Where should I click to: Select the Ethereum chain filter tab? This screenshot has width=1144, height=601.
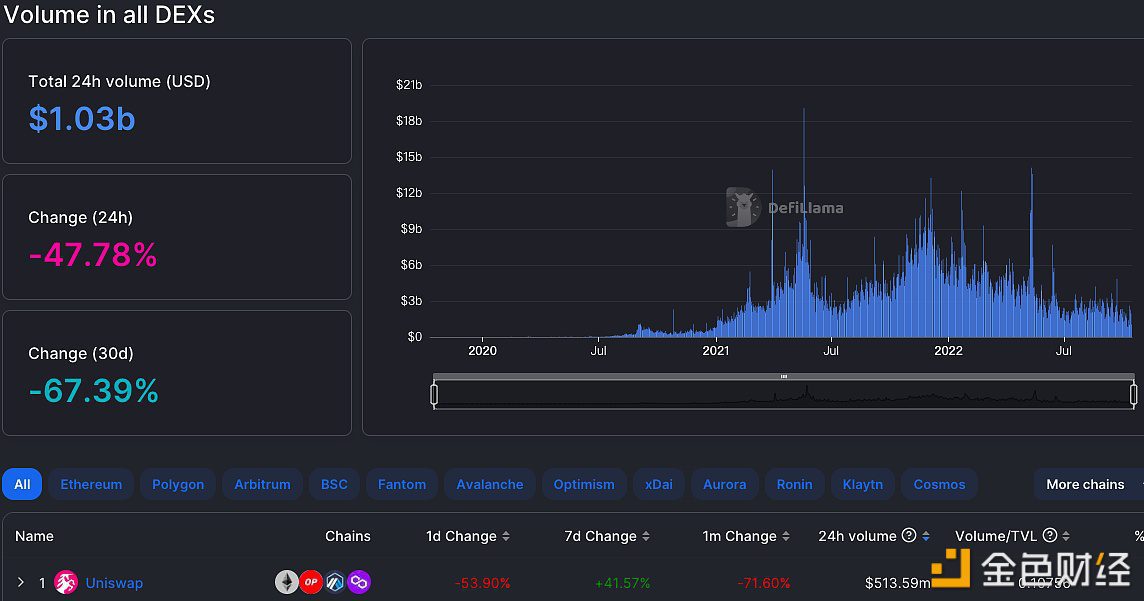(x=91, y=484)
